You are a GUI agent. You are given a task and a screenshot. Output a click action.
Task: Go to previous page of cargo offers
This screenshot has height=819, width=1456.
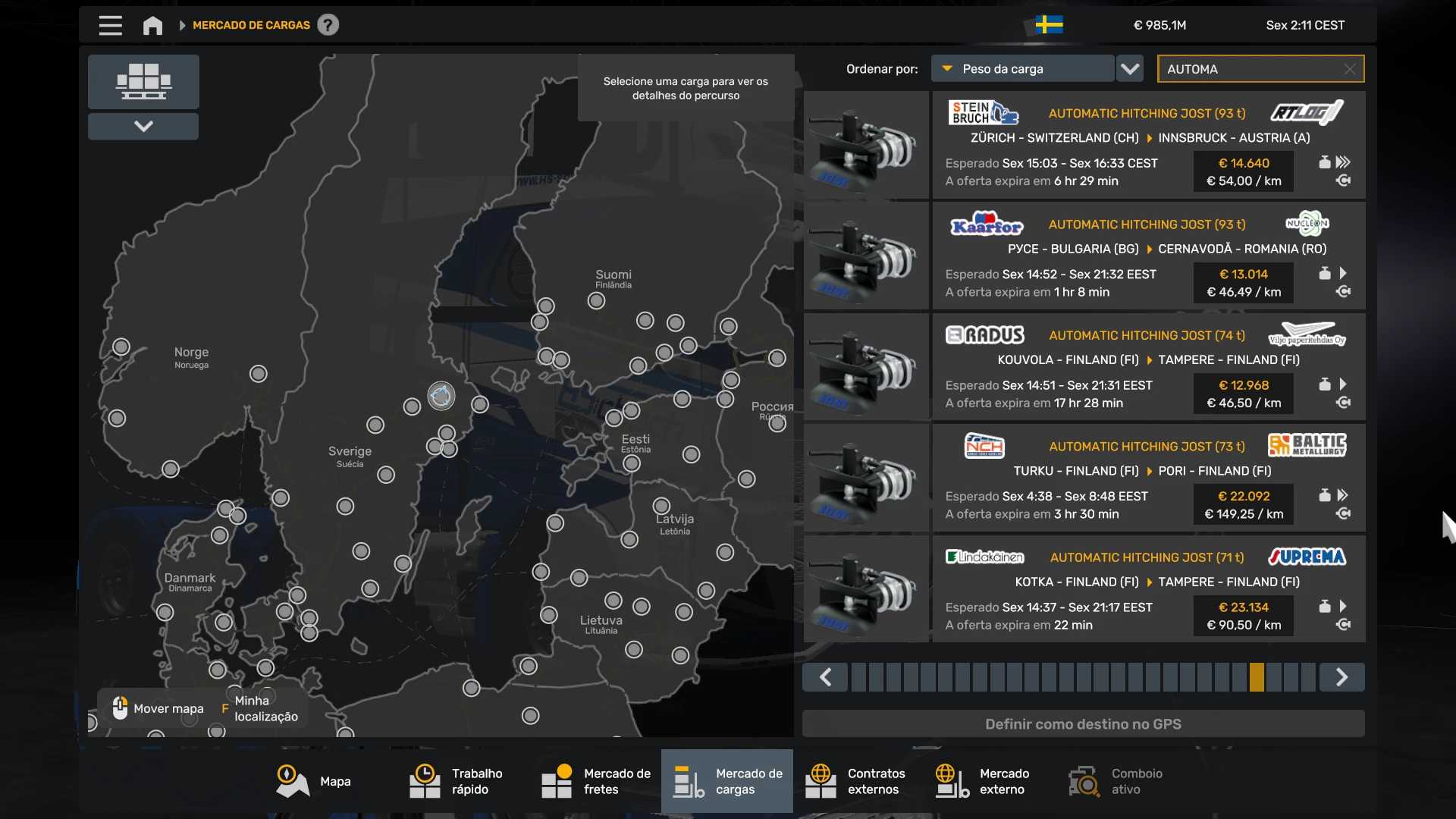[x=826, y=677]
